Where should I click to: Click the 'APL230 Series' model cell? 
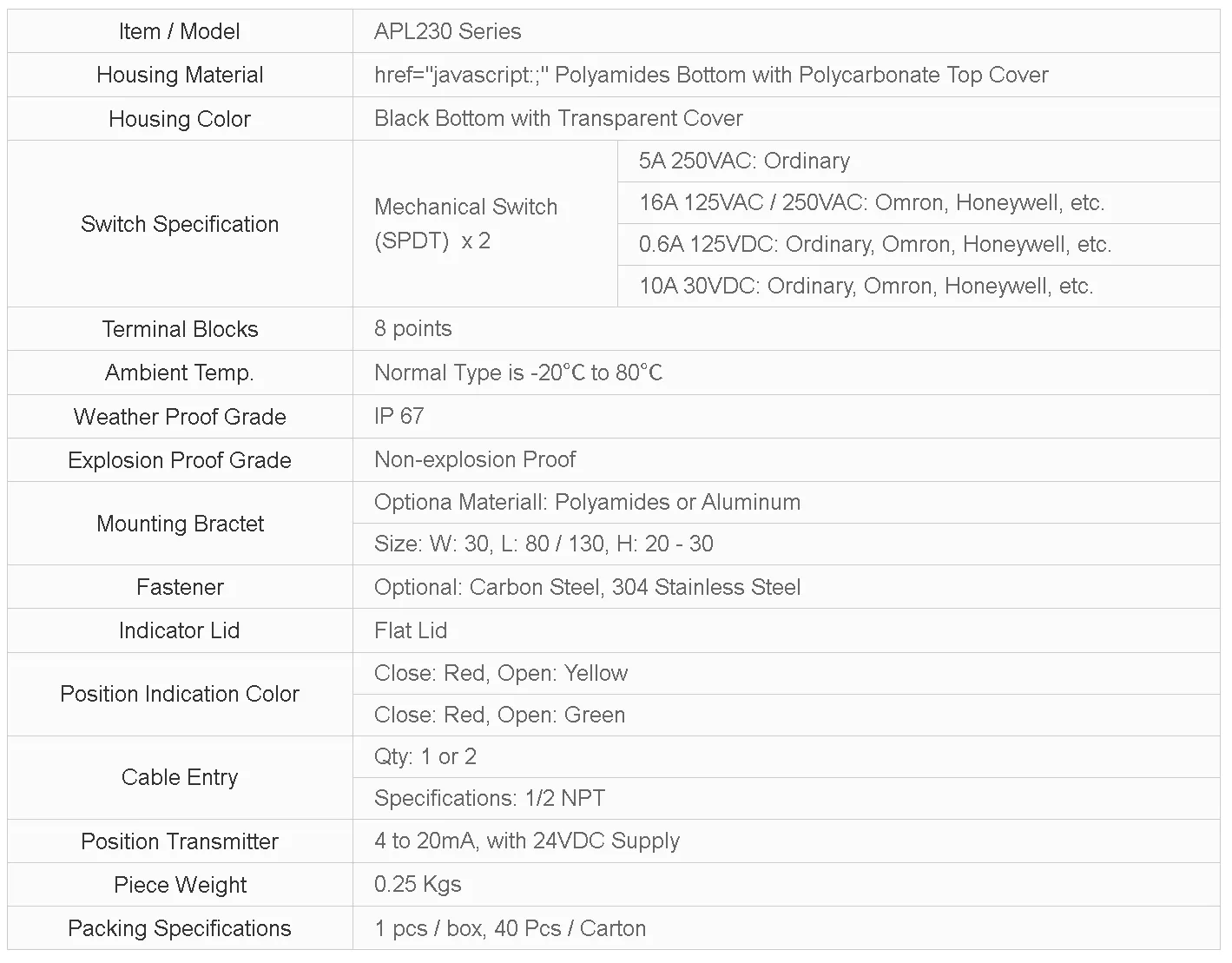447,32
